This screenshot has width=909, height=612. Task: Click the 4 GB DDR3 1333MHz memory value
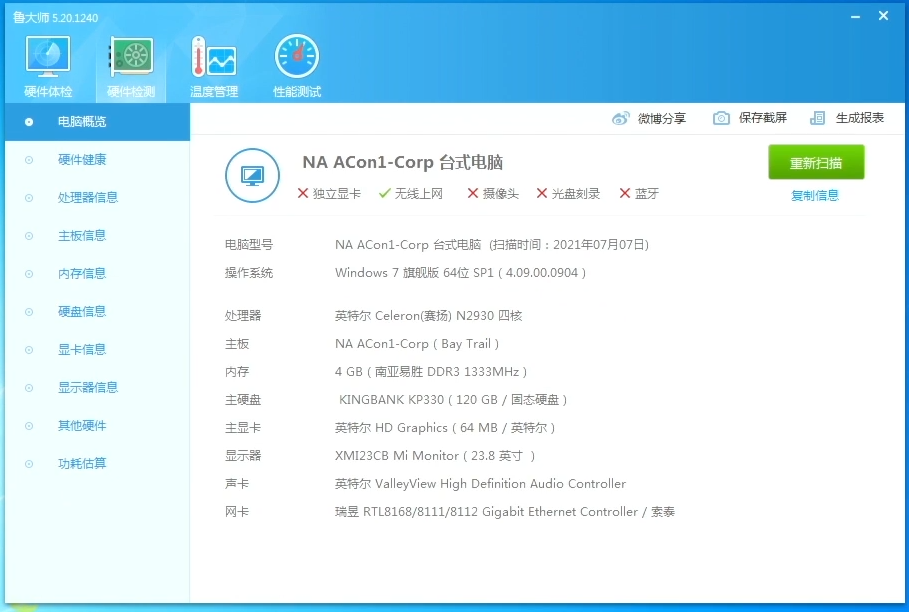click(x=431, y=372)
